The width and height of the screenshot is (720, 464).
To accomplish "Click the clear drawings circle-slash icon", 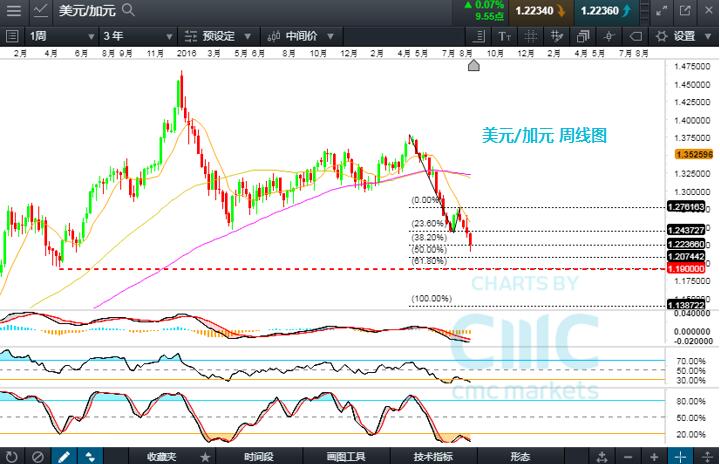I will click(37, 456).
